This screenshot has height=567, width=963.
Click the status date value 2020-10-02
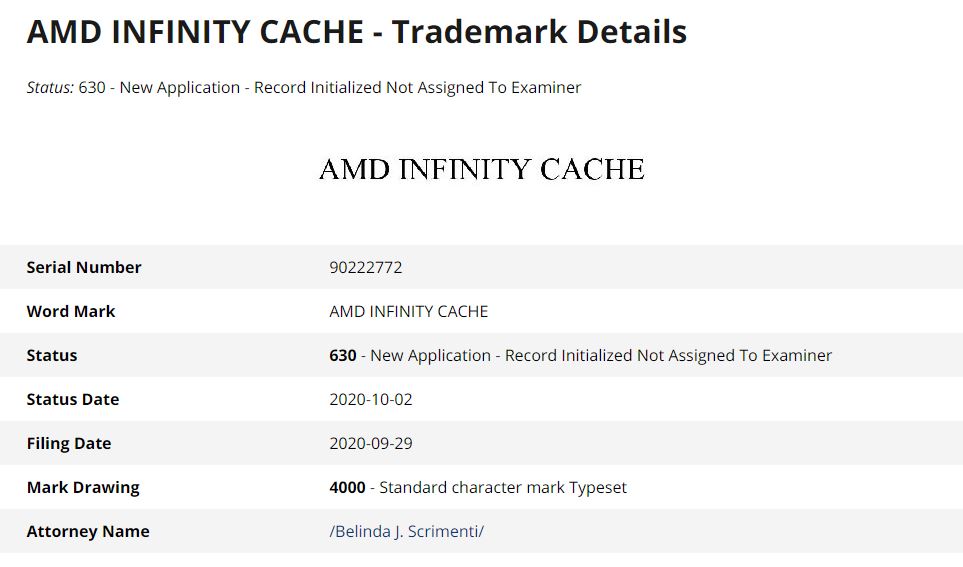pyautogui.click(x=371, y=399)
